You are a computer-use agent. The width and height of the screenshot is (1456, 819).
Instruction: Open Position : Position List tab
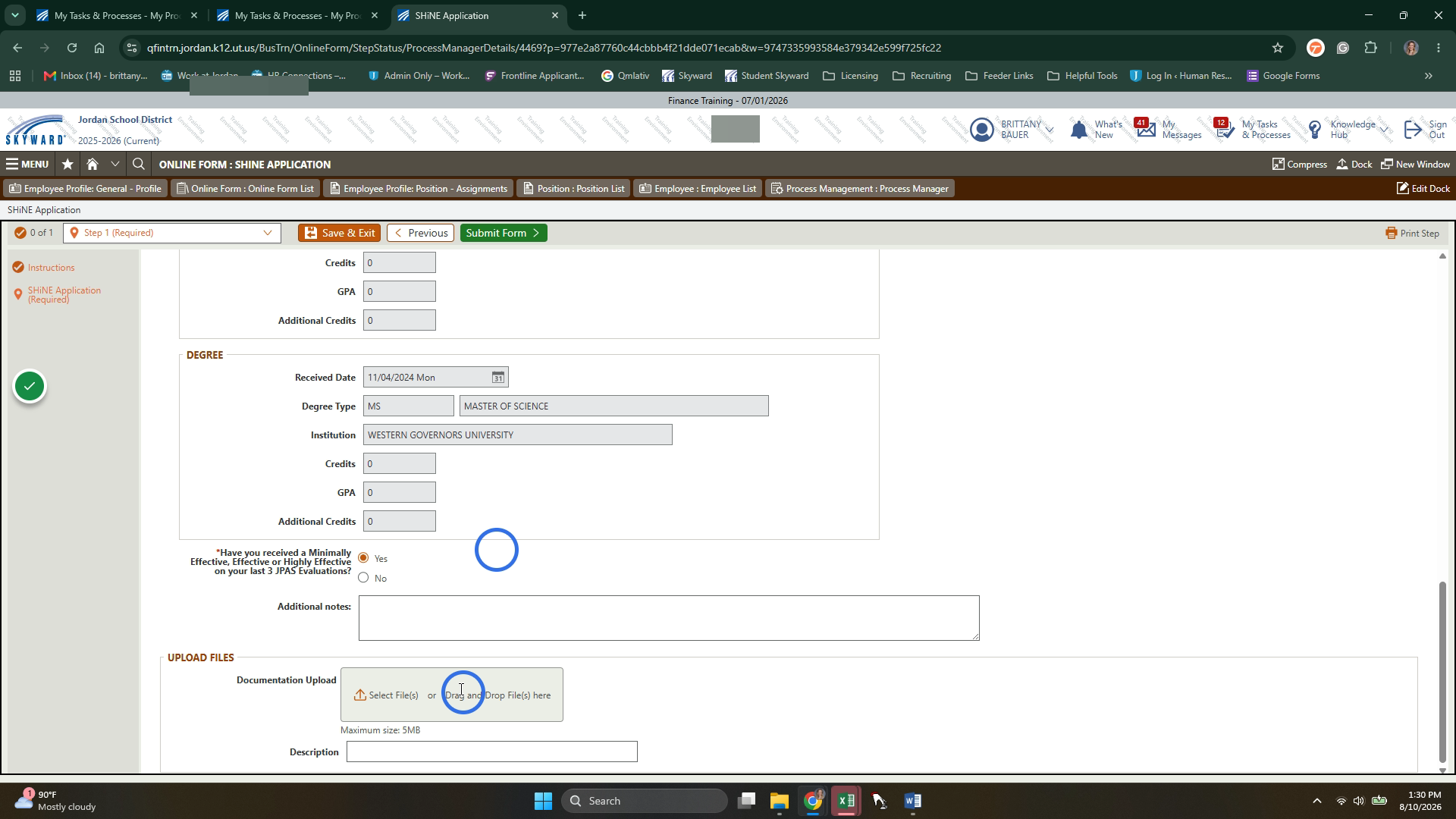coord(573,188)
